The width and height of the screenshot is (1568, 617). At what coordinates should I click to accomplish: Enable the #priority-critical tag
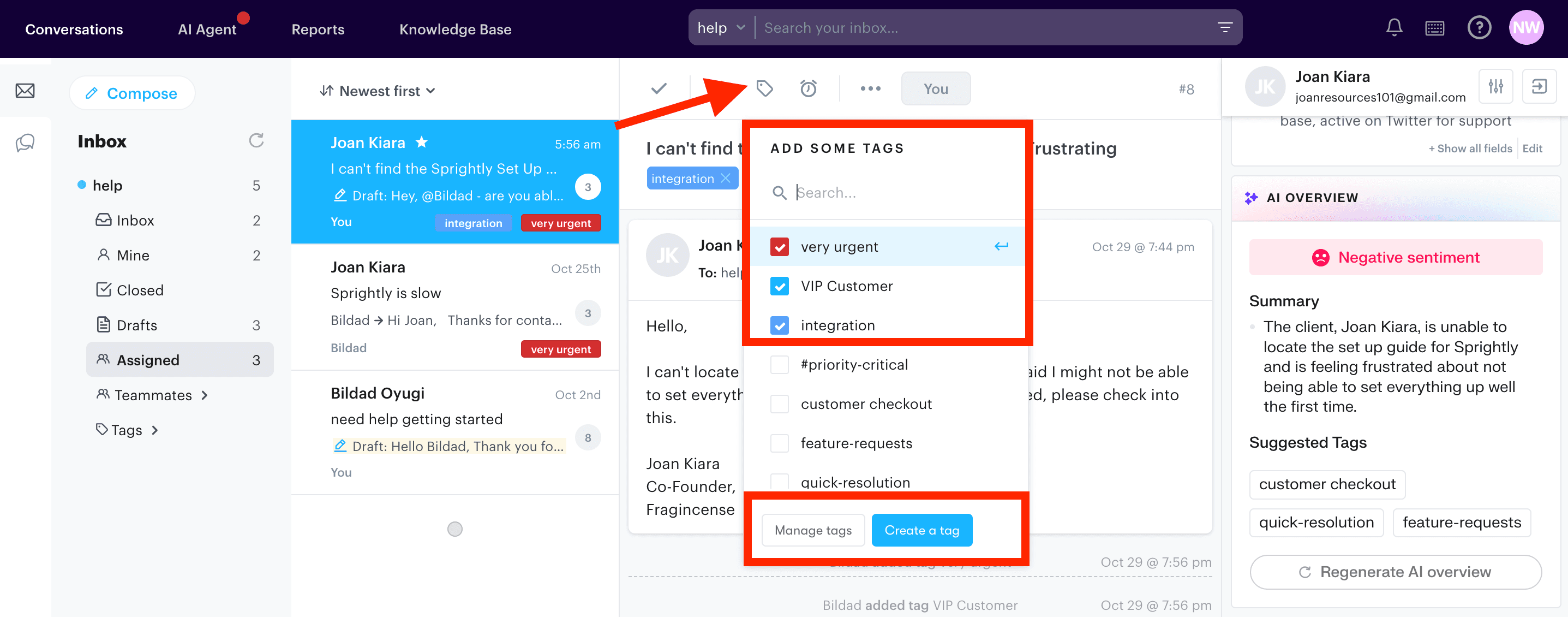pos(779,364)
